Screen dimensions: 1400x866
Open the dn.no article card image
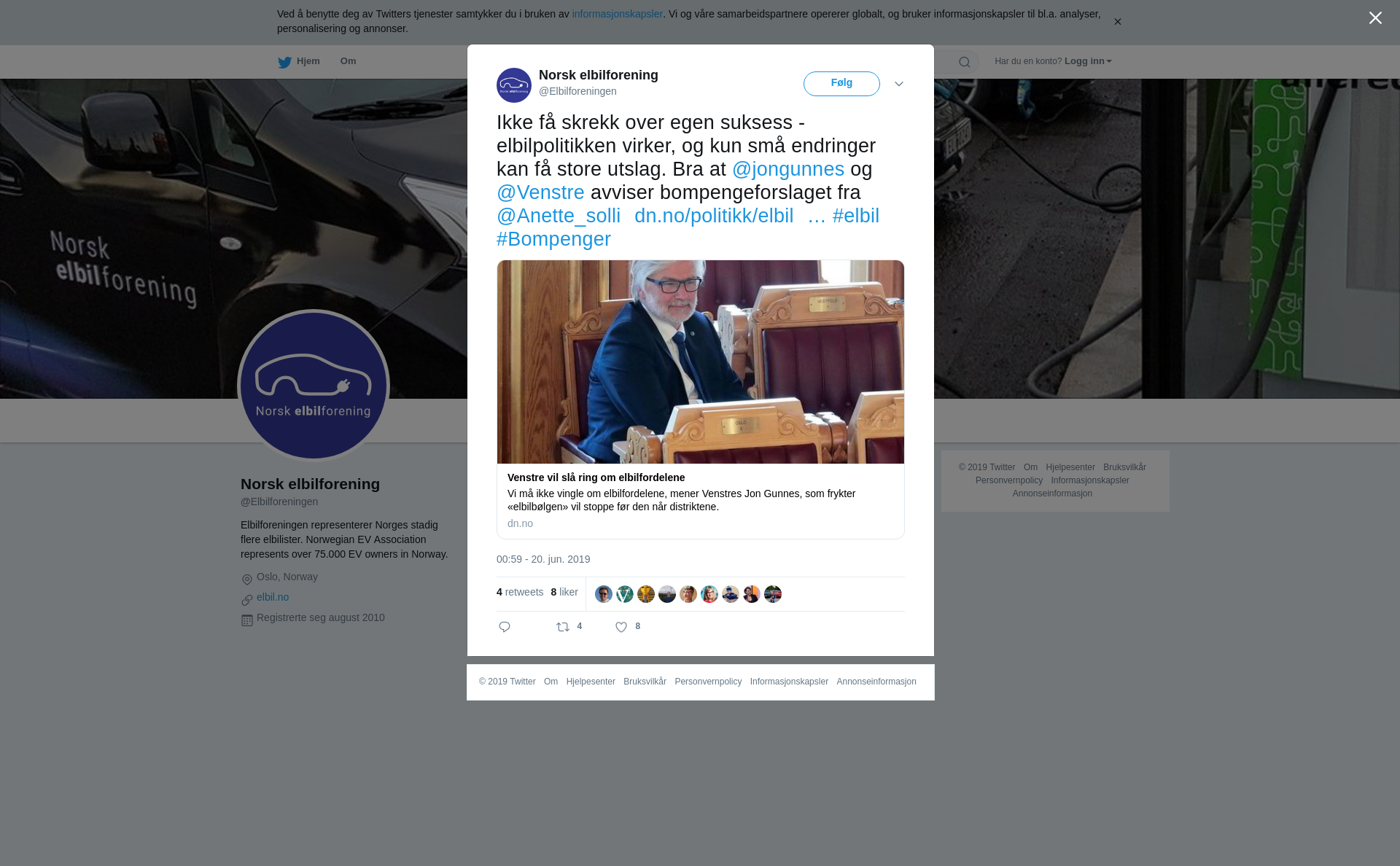pos(701,362)
